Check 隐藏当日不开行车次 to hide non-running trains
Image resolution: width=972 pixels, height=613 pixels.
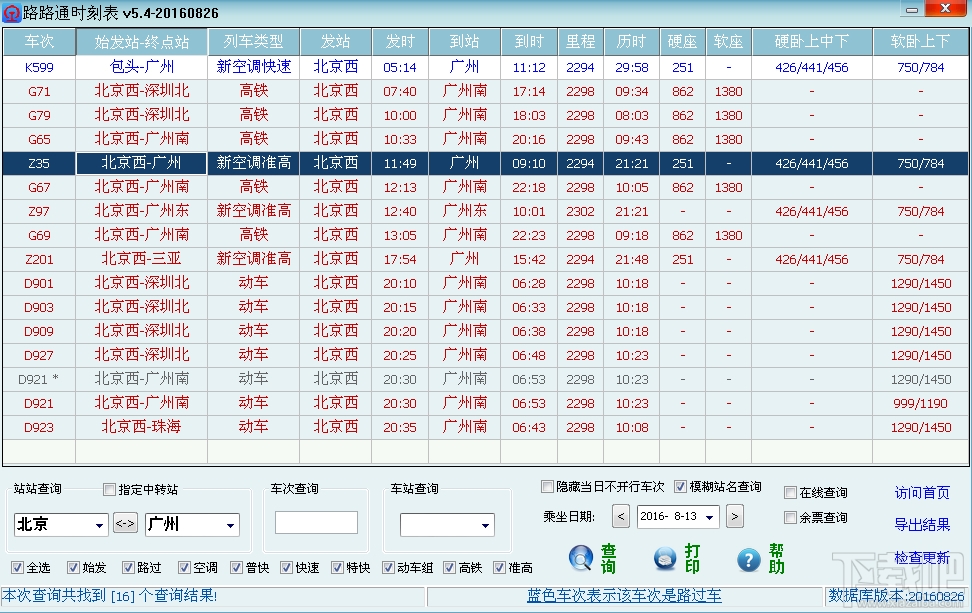(546, 486)
